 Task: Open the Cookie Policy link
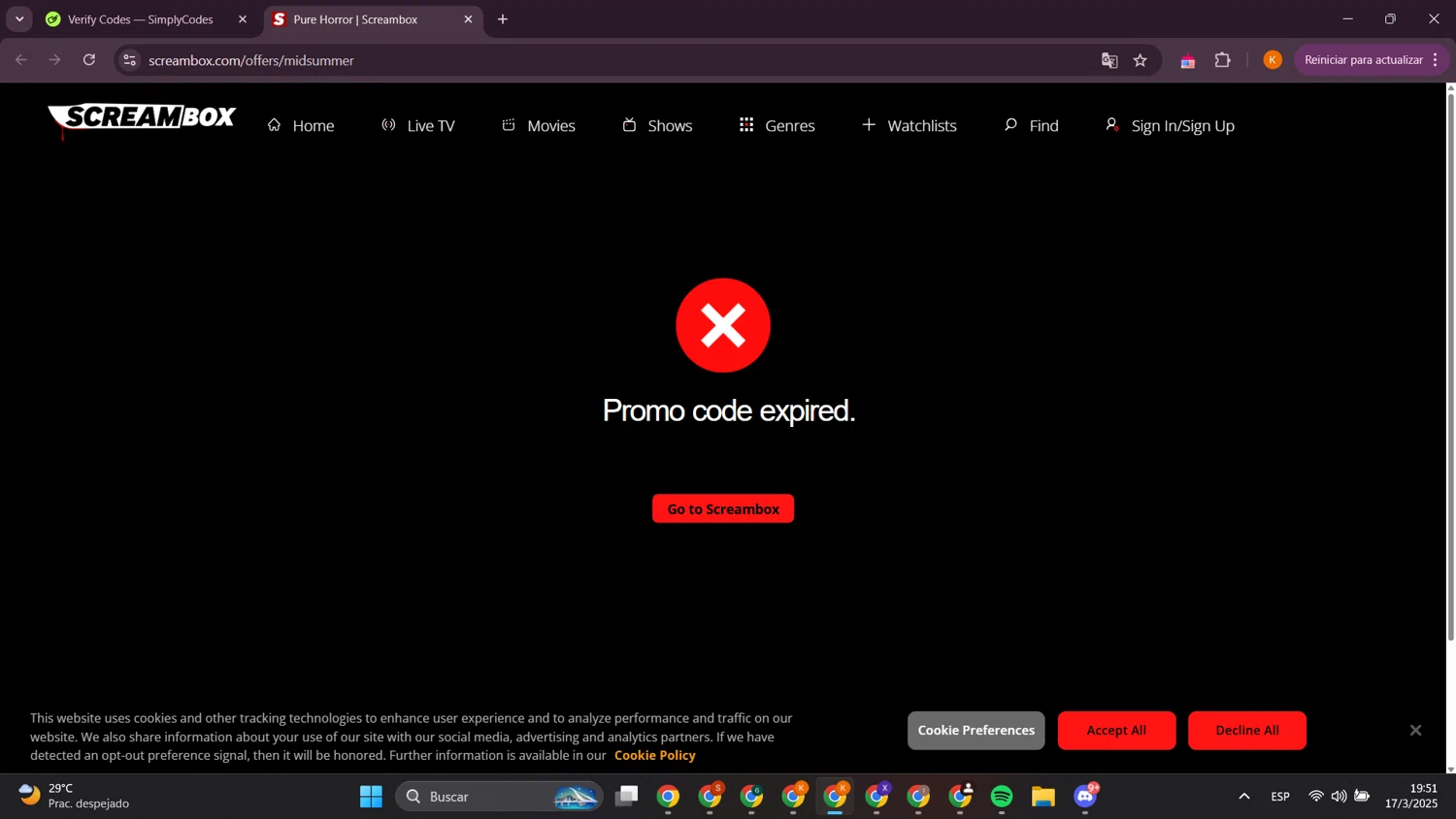coord(655,755)
